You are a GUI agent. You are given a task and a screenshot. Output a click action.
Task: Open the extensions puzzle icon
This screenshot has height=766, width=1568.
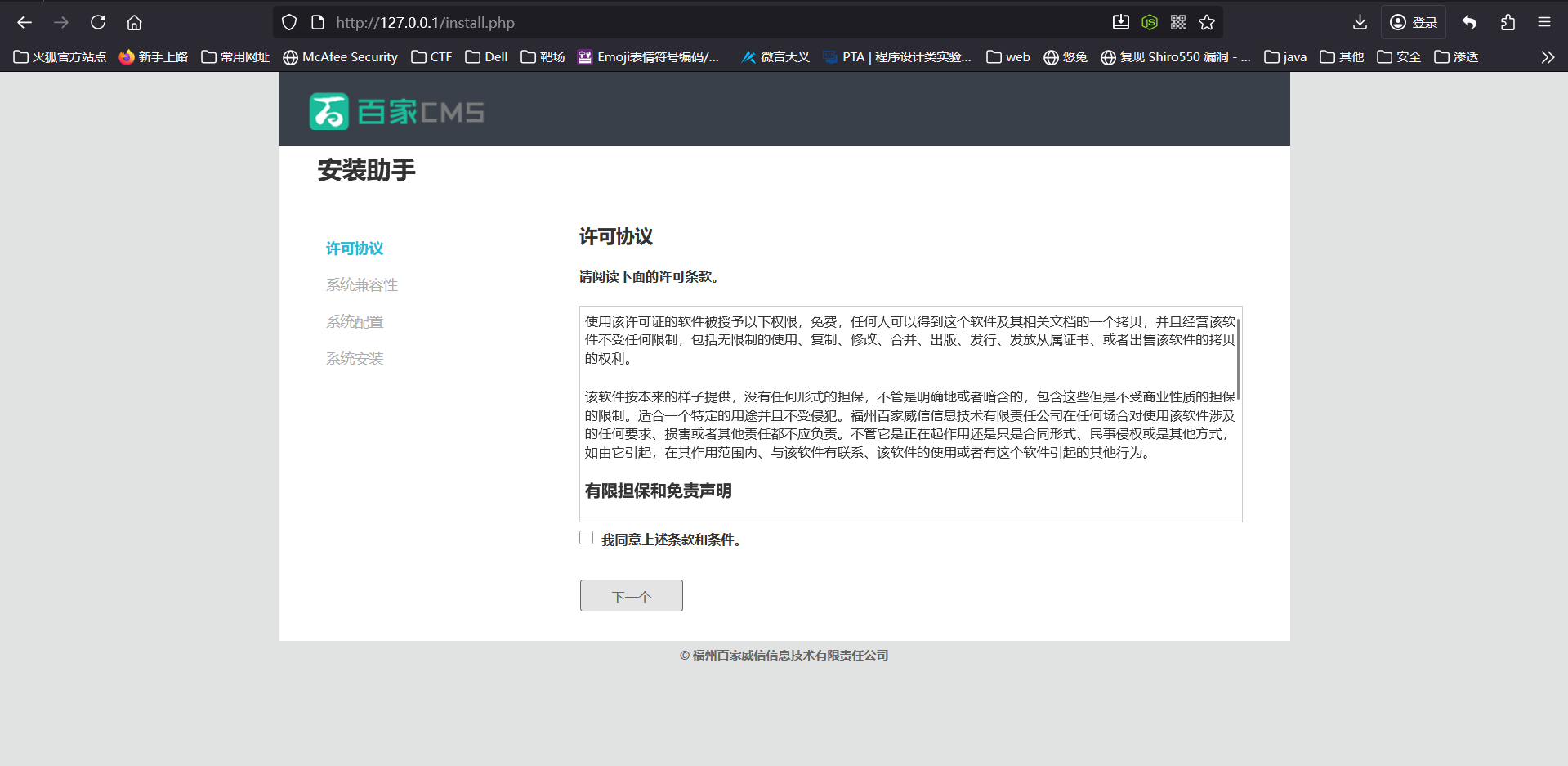tap(1508, 22)
